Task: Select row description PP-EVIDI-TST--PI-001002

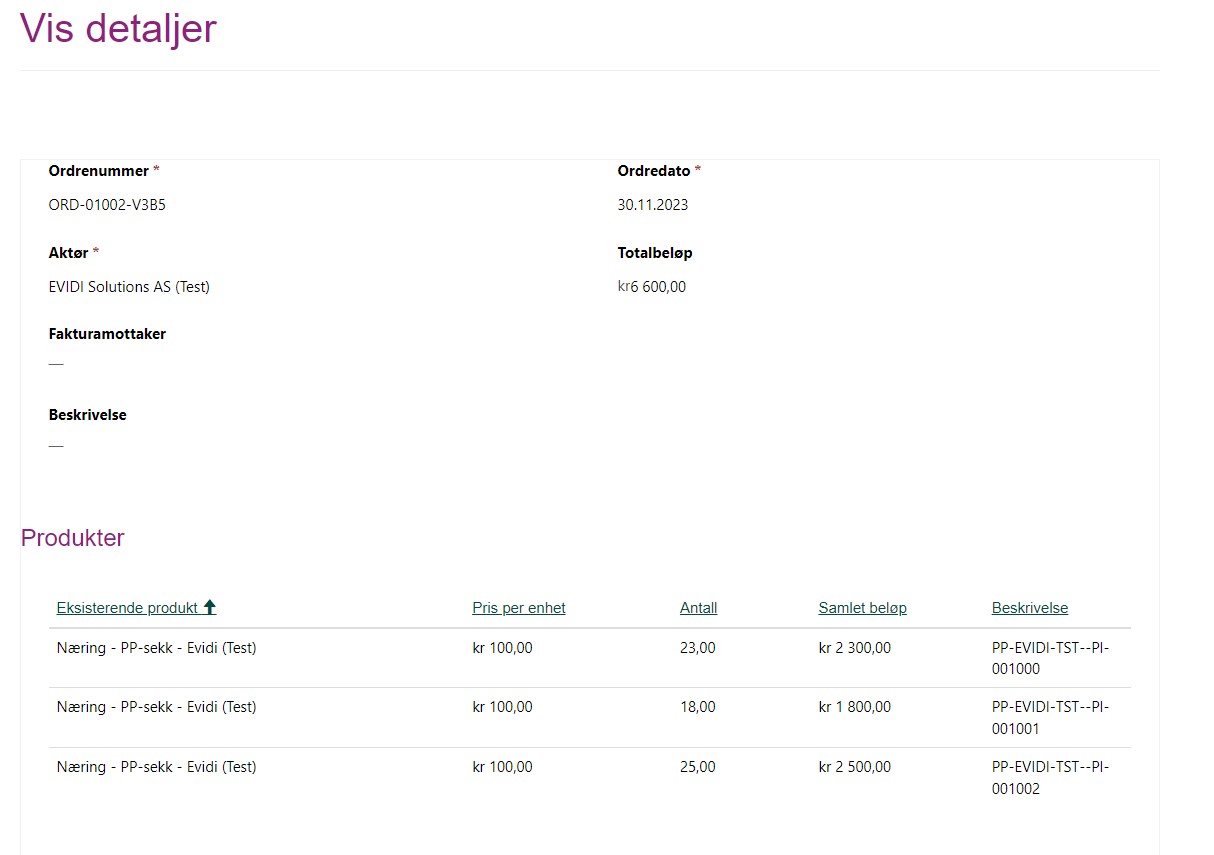Action: coord(1050,778)
